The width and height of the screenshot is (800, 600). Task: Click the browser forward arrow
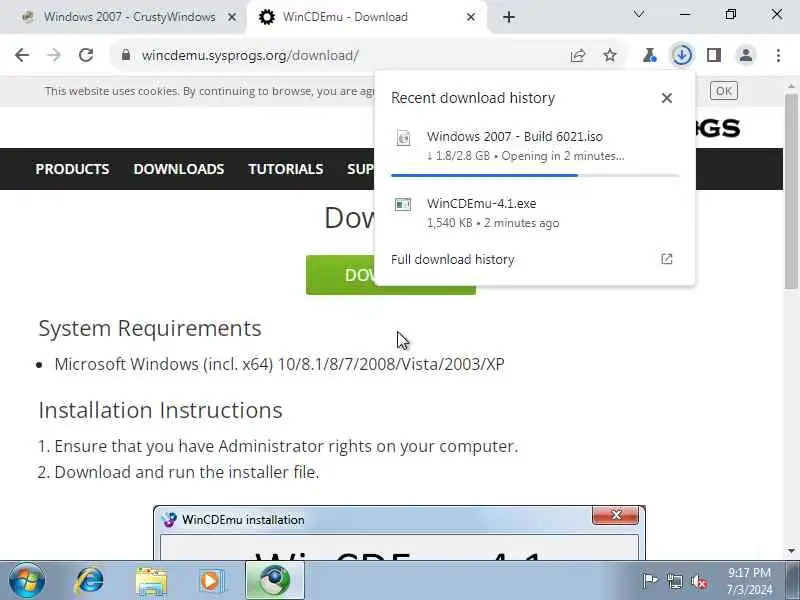point(54,55)
